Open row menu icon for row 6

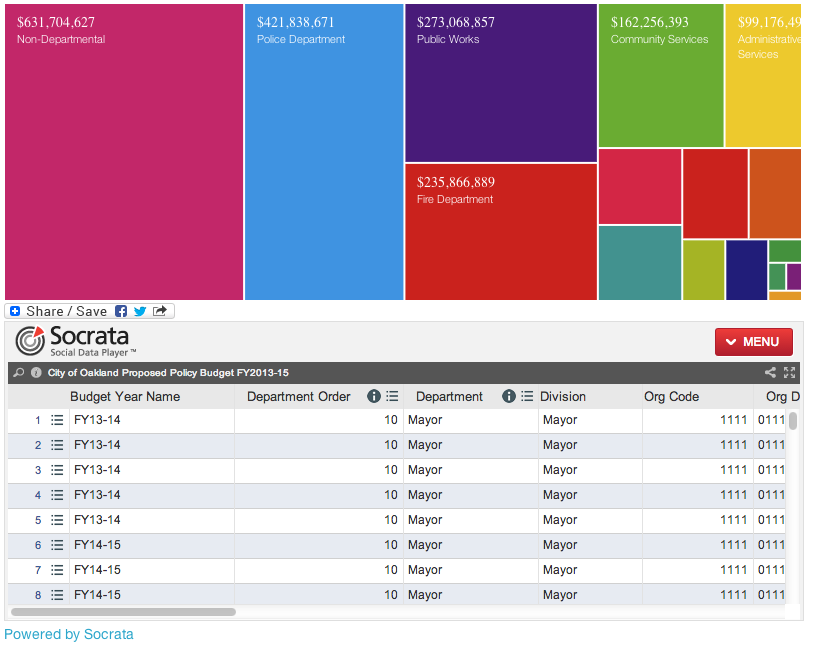point(57,545)
